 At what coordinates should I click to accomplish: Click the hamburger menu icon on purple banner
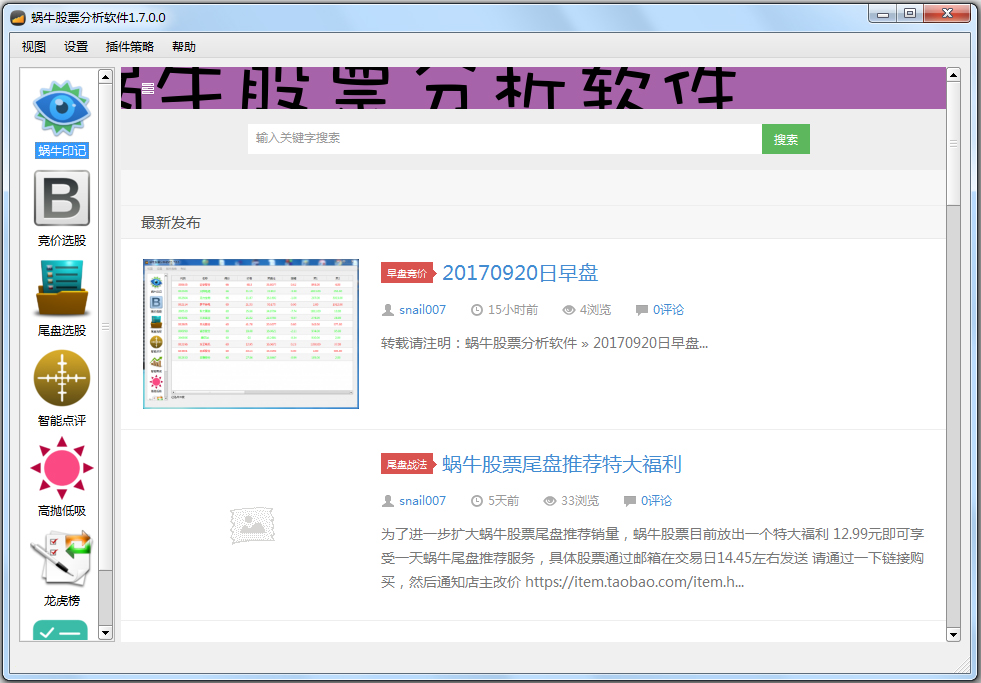pyautogui.click(x=148, y=88)
